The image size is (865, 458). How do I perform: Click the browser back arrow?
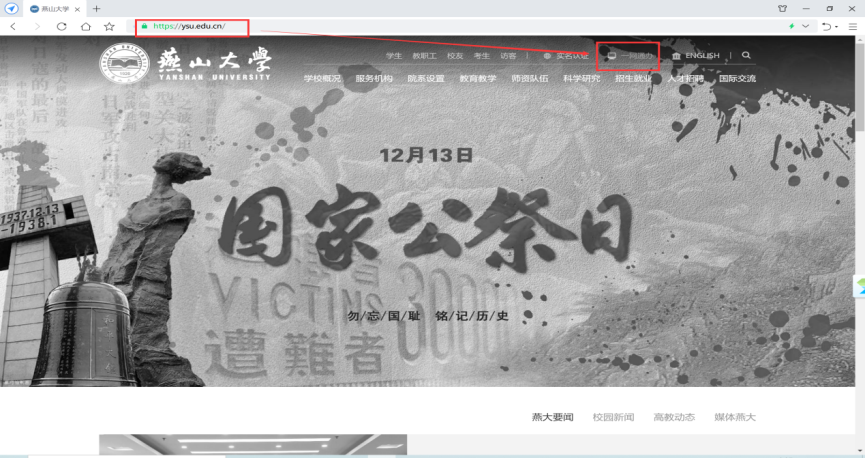[12, 26]
